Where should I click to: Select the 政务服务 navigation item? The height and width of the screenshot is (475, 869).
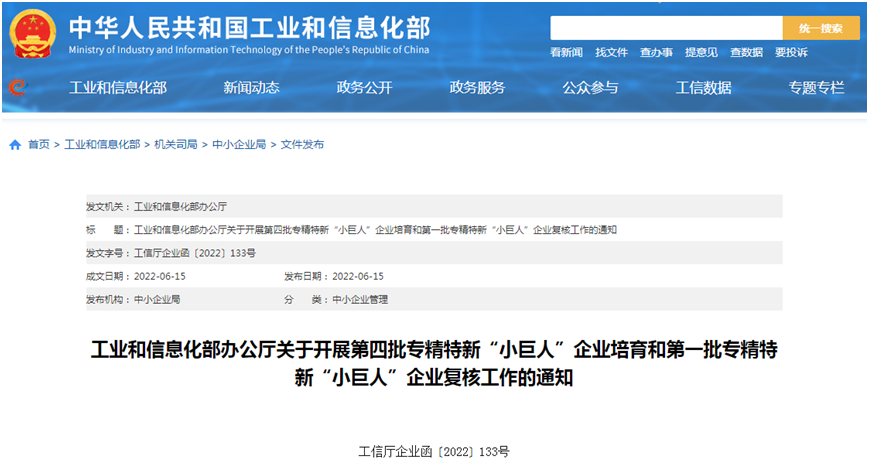477,88
